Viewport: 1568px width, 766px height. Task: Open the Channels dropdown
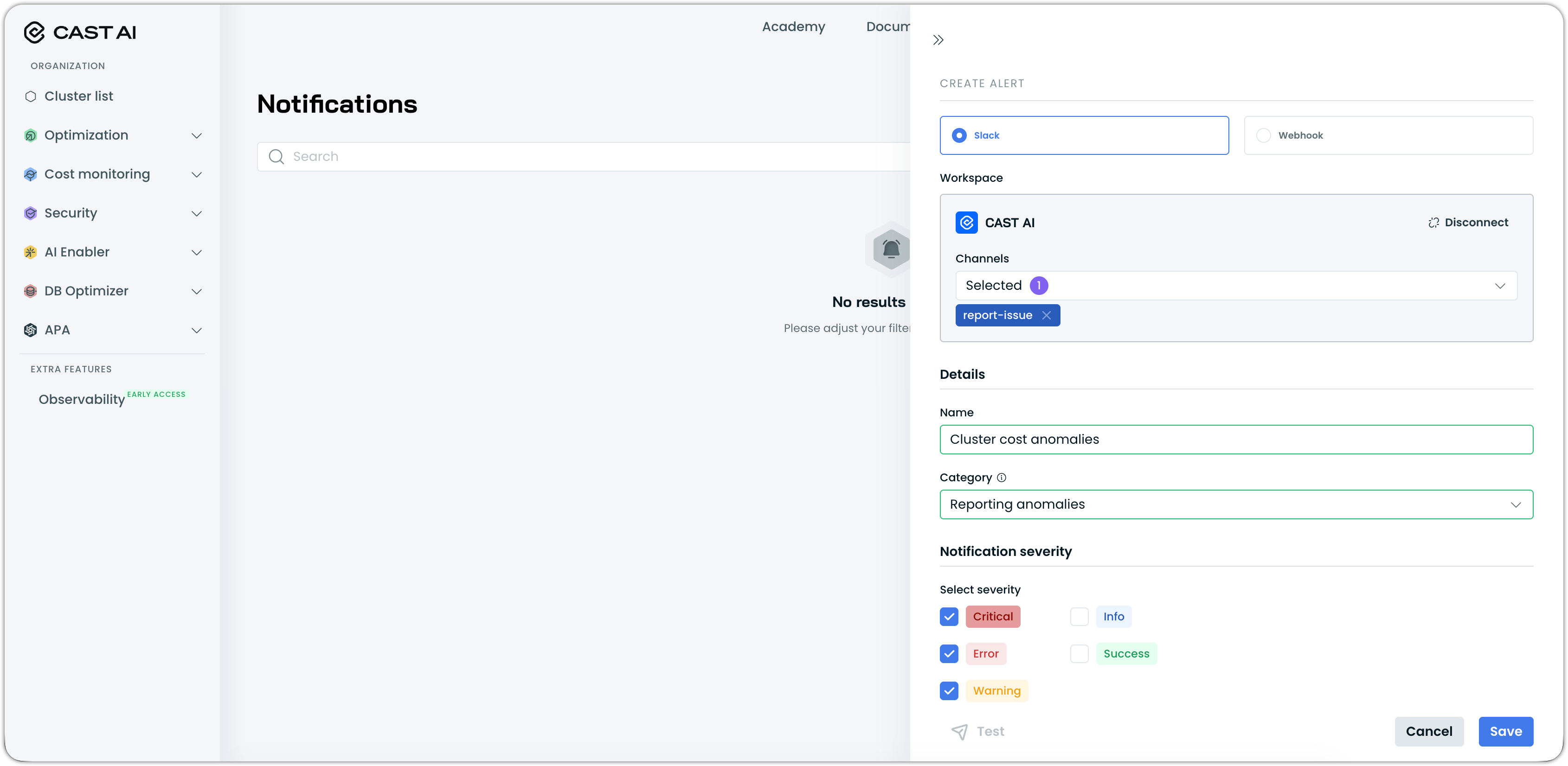(x=1236, y=285)
